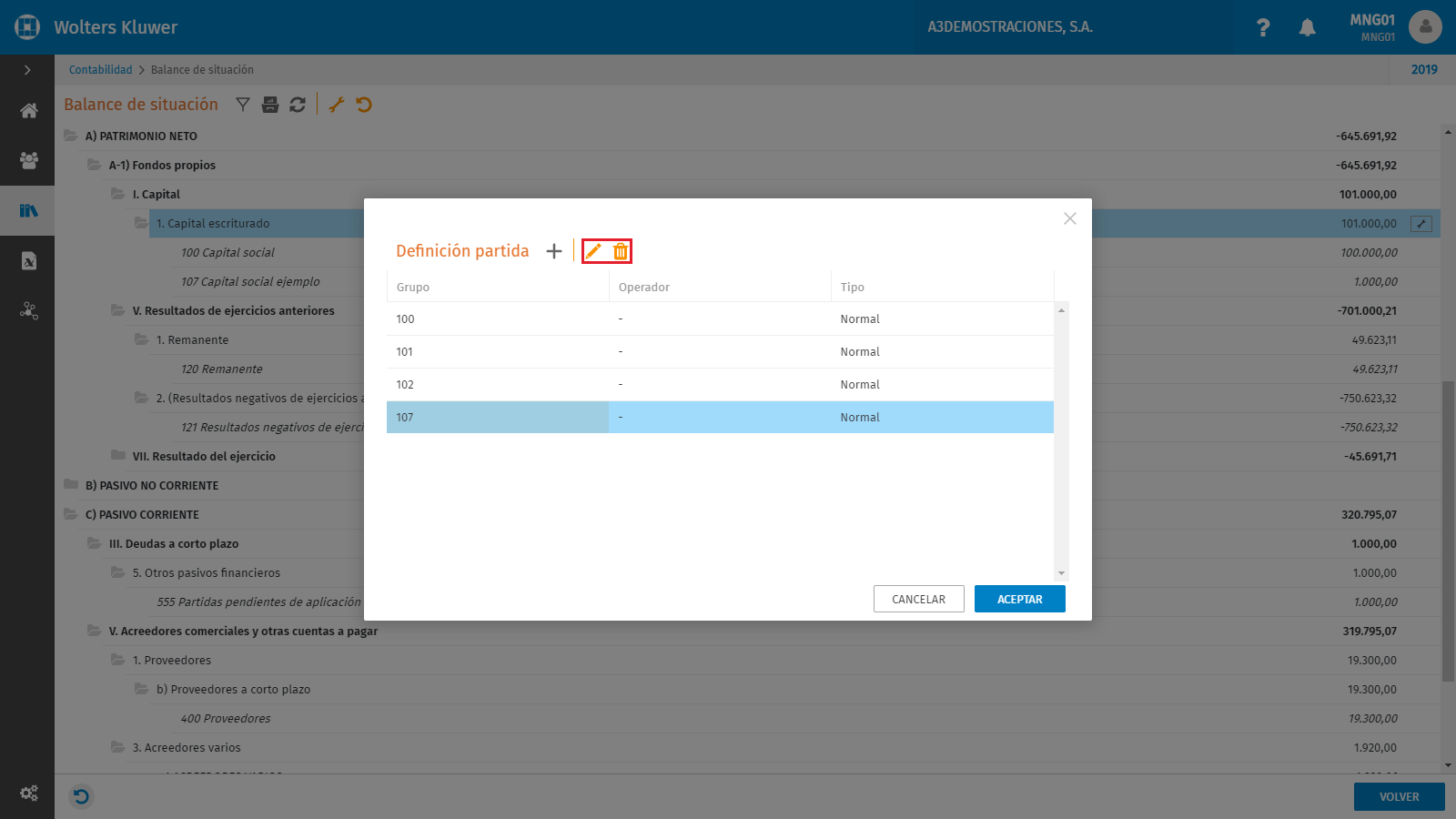Open the notifications bell
Image resolution: width=1456 pixels, height=819 pixels.
tap(1308, 27)
